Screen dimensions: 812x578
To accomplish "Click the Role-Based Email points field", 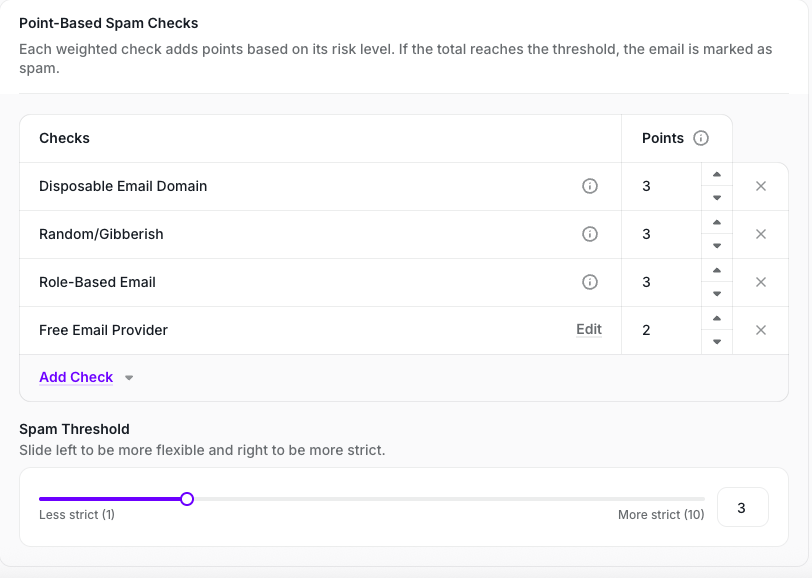I will [660, 282].
